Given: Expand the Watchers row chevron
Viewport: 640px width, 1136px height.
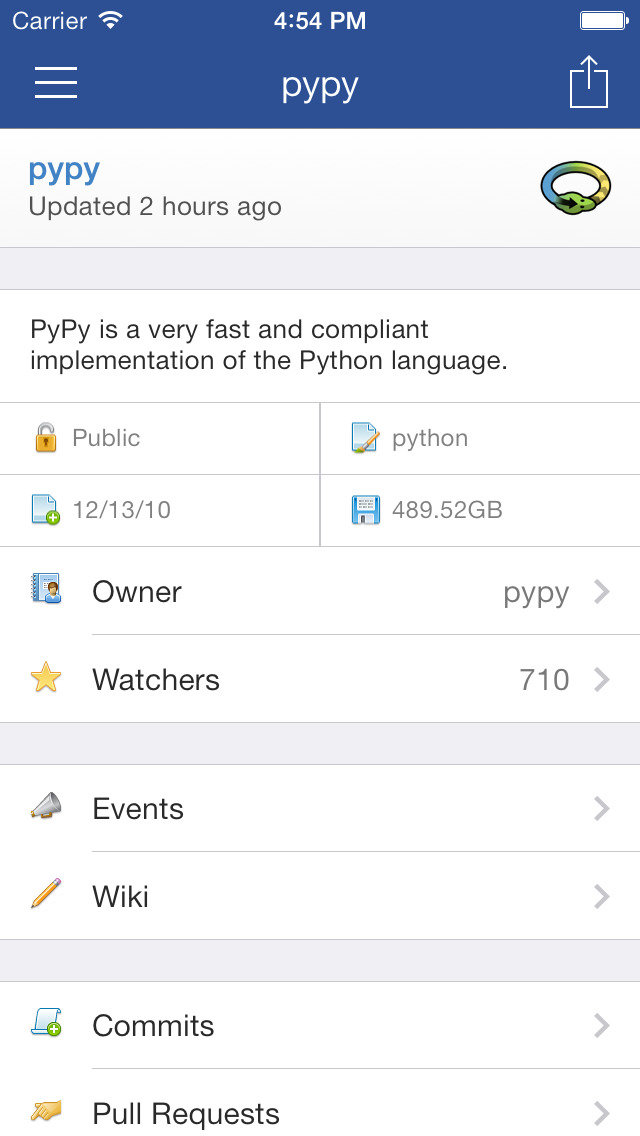Looking at the screenshot, I should tap(601, 680).
